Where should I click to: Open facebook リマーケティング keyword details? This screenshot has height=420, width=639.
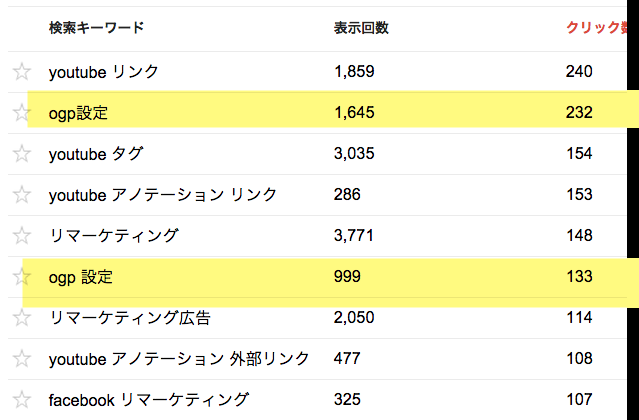click(x=148, y=400)
